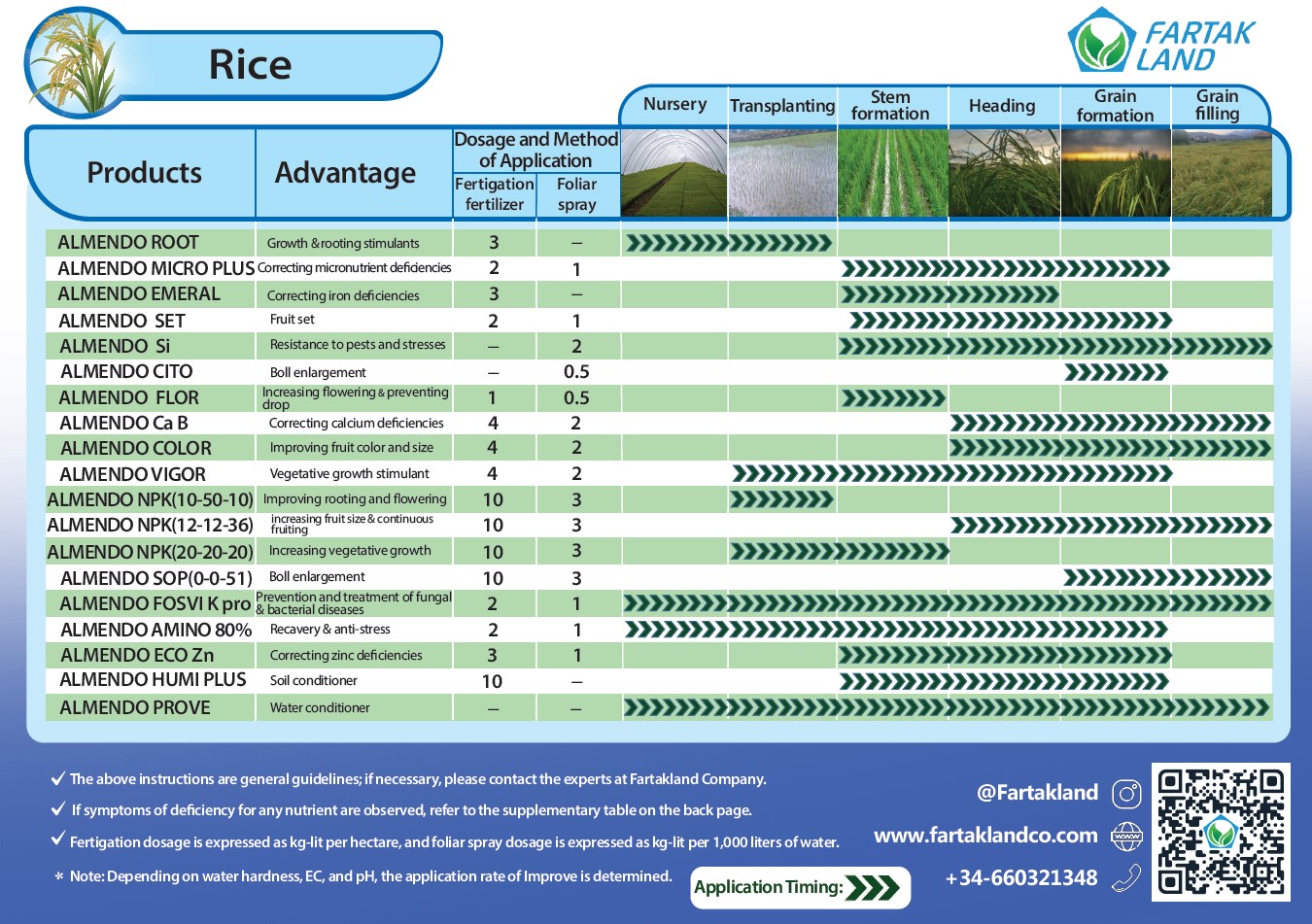Click the ALMENDO ROOT timing arrow bar
The image size is (1312, 924).
728,243
